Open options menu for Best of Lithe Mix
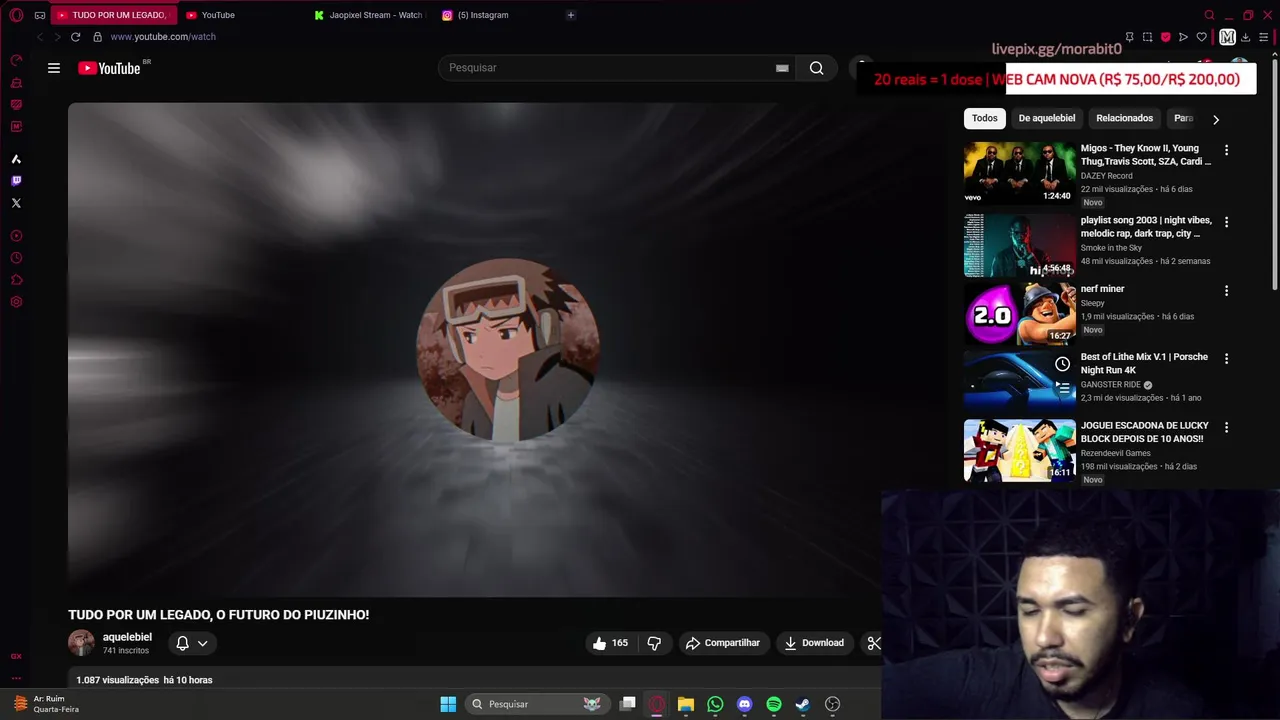 point(1226,358)
